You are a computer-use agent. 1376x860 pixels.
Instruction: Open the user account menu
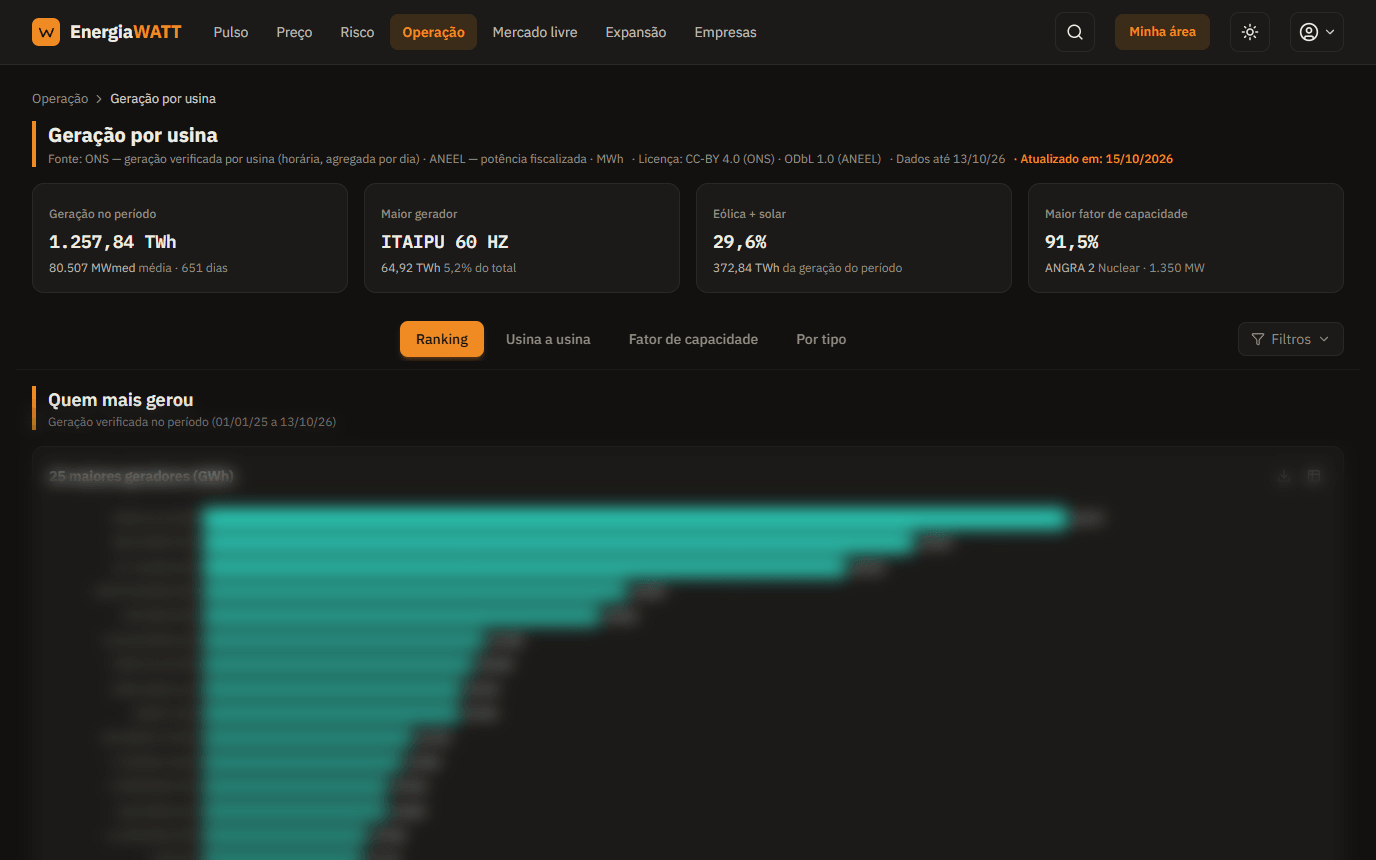click(x=1316, y=32)
